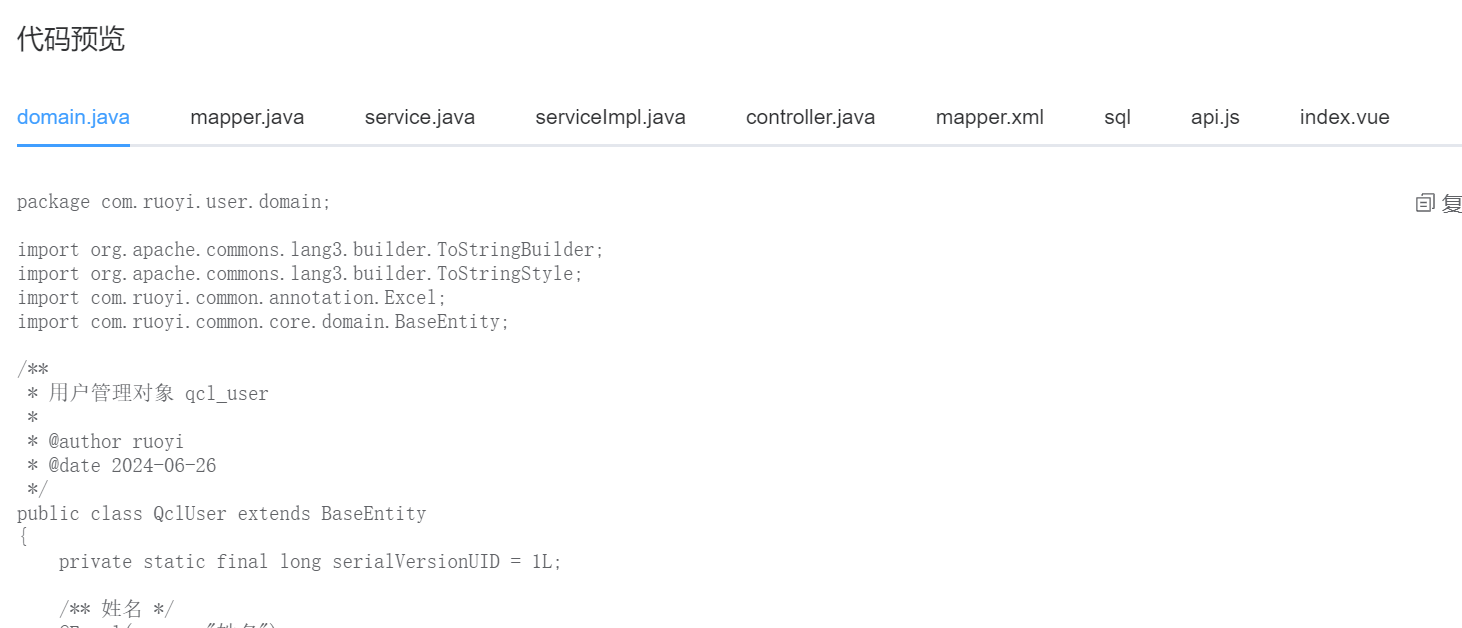View the controller.java code tab
Viewport: 1462px width, 628px height.
point(810,117)
